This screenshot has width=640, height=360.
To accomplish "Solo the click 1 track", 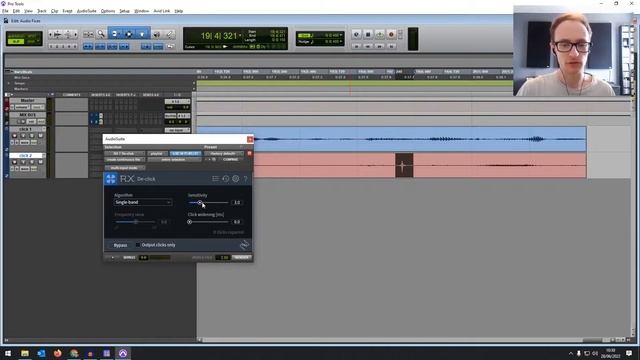I will click(x=32, y=136).
